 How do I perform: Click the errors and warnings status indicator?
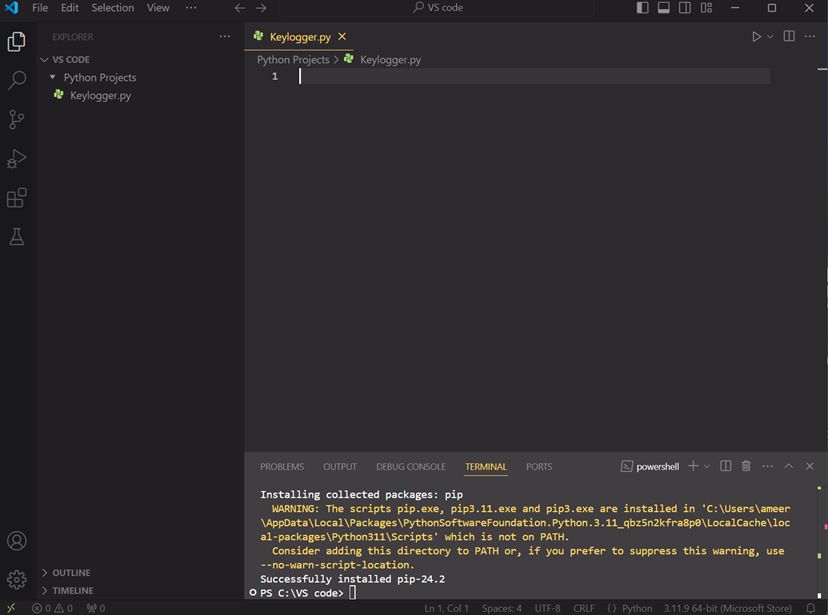52,608
